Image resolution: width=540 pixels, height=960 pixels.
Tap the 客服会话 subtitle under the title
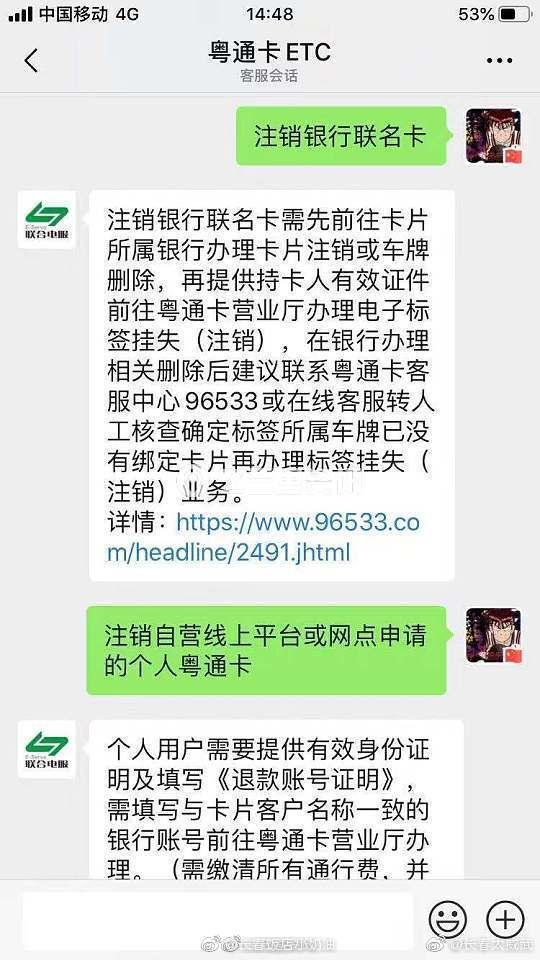pyautogui.click(x=269, y=76)
